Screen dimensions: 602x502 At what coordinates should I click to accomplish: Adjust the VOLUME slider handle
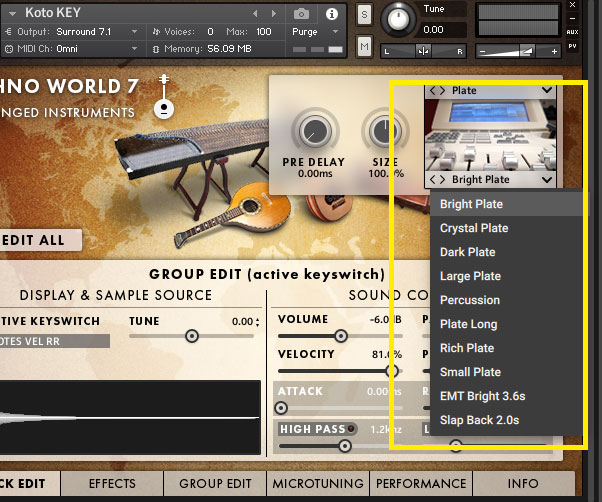click(341, 336)
